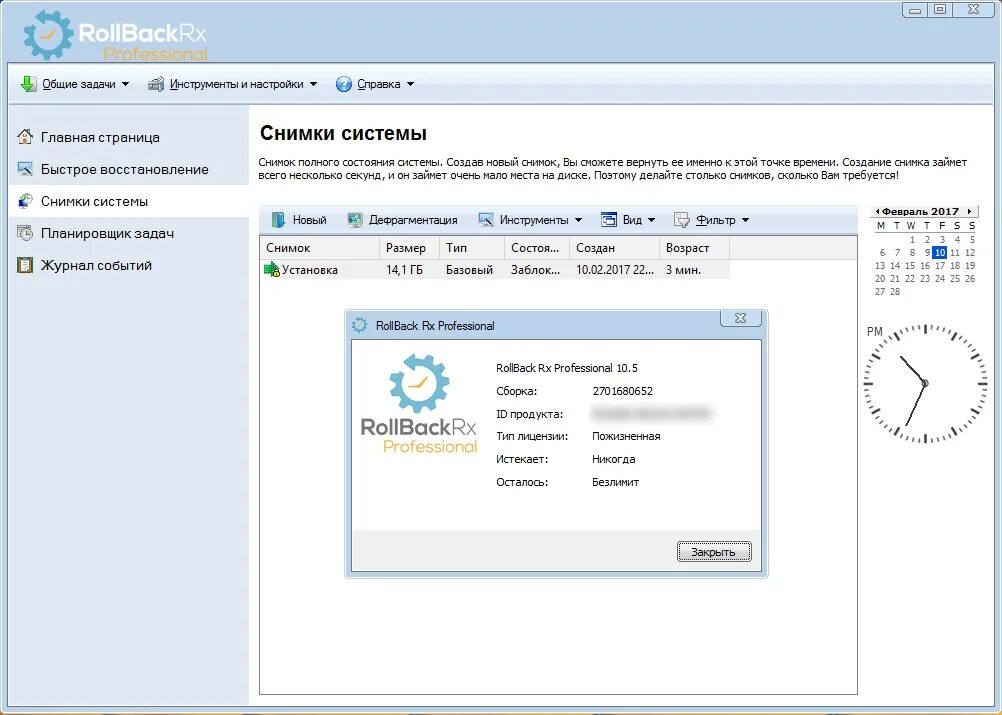Screen dimensions: 1002x715
Task: Click the snapshot Инструменты toolbar icon
Action: (486, 220)
